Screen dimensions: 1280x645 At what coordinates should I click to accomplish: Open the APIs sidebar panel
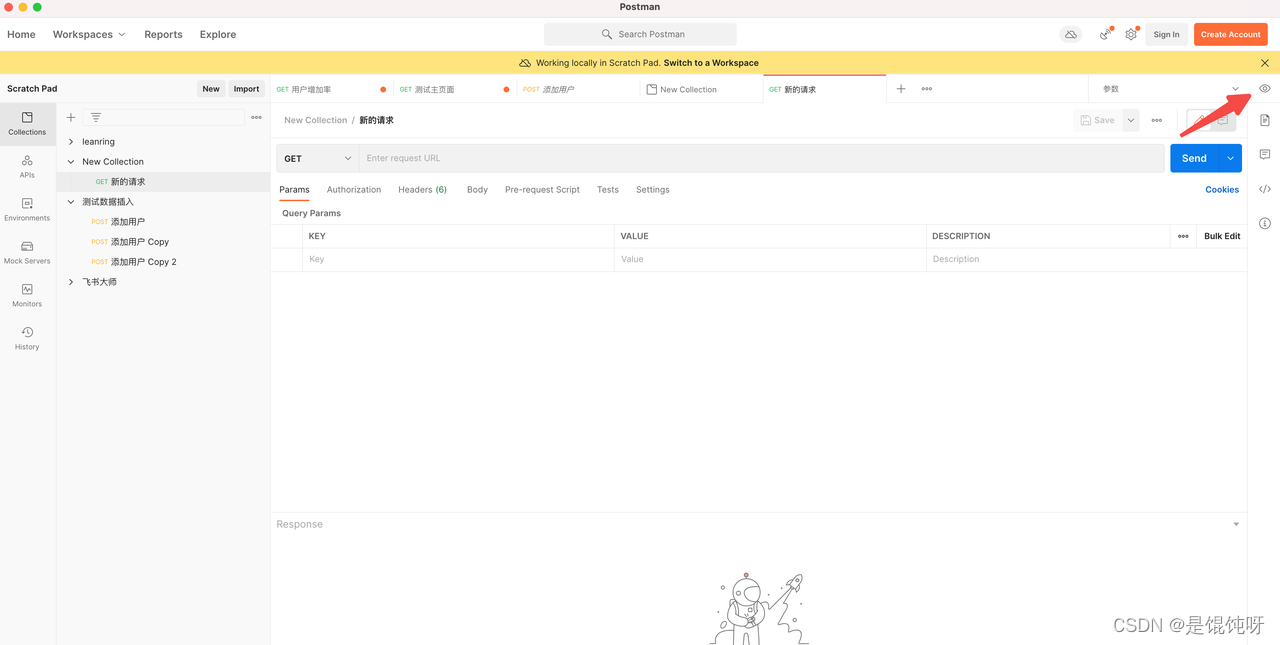[x=27, y=166]
